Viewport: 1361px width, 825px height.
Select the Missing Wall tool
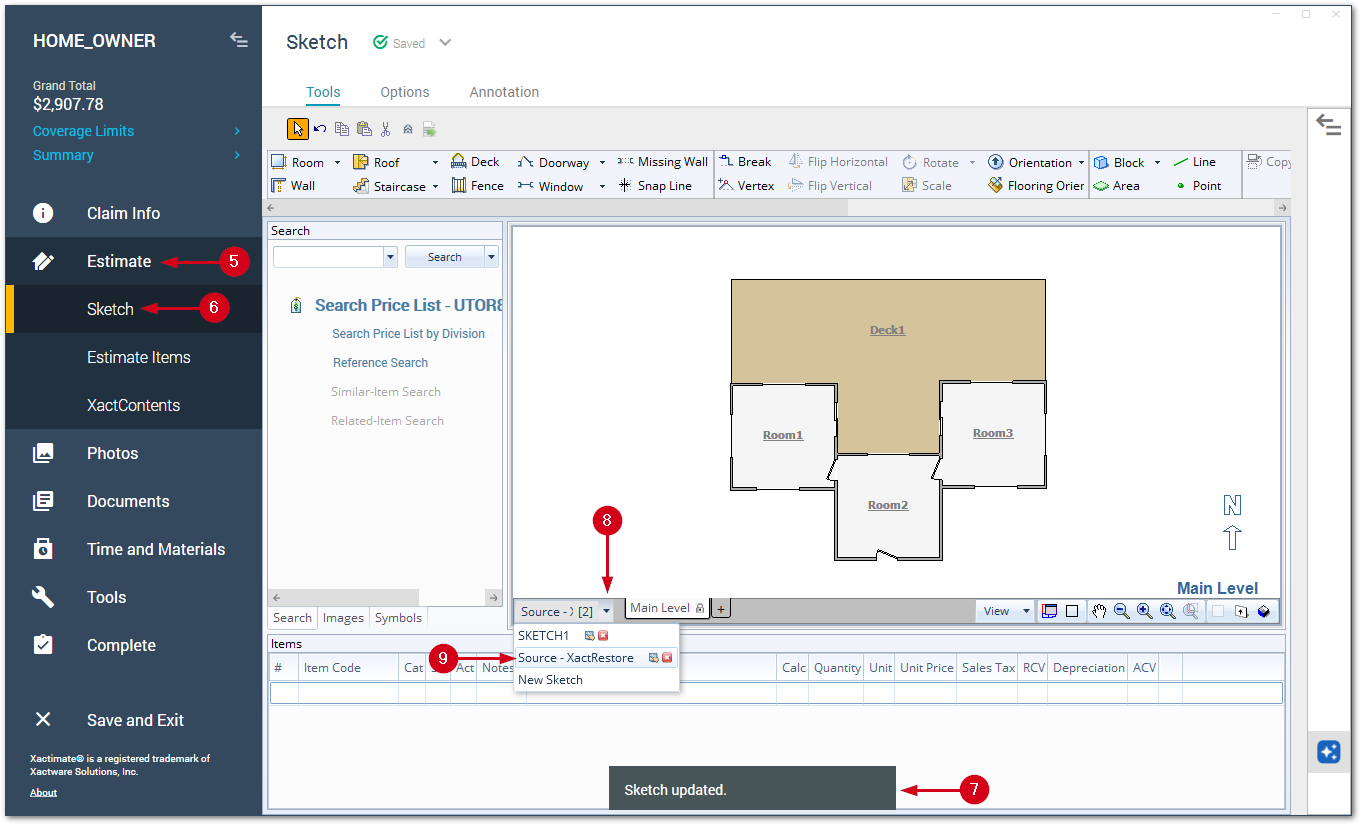tap(662, 162)
